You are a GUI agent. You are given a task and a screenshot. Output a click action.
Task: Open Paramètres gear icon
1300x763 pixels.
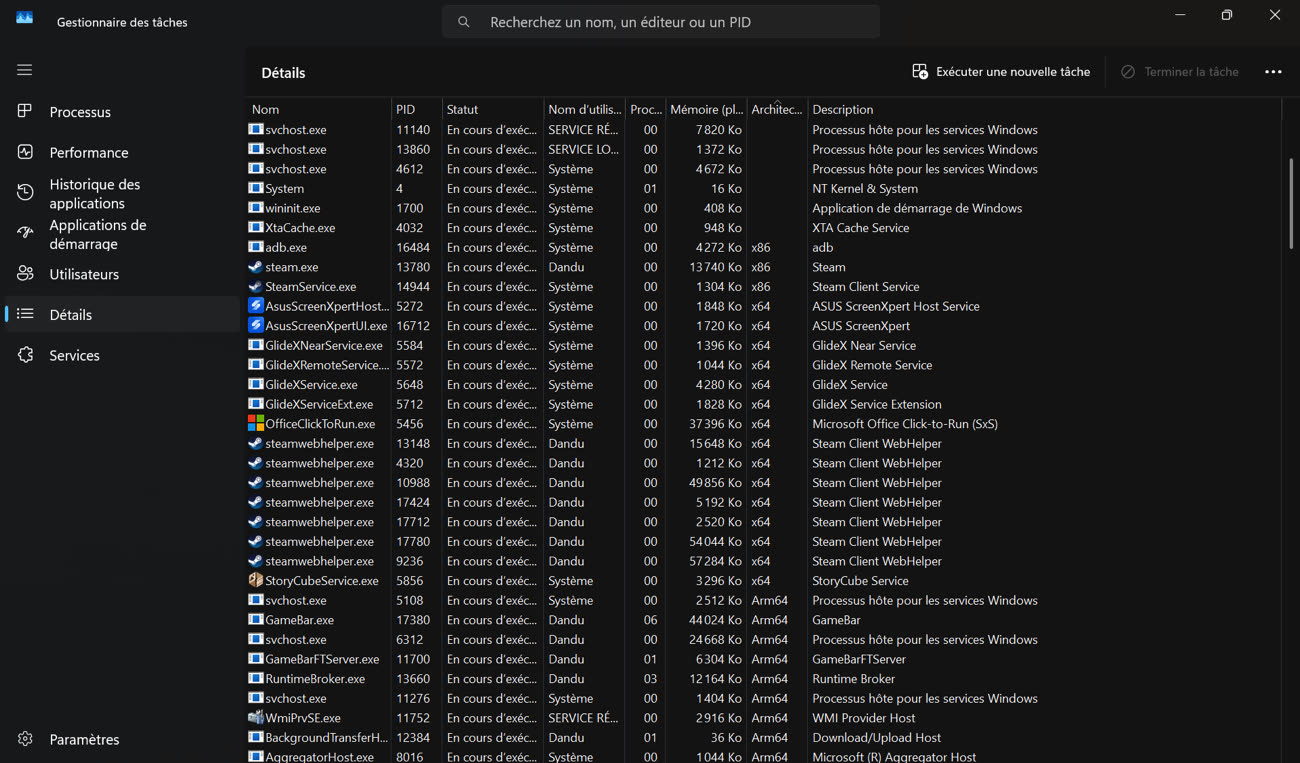(x=25, y=739)
